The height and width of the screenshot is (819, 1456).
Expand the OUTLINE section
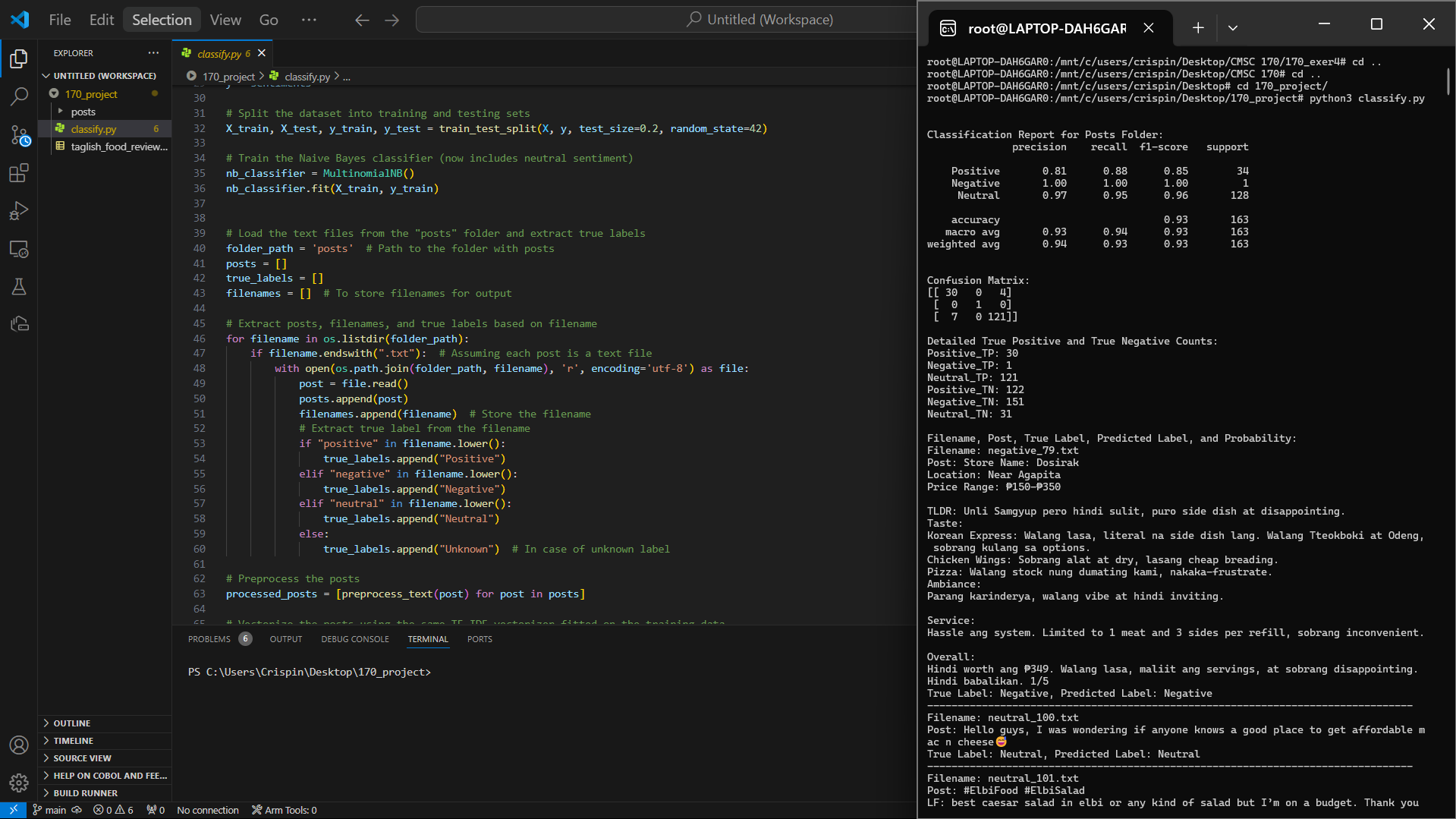72,723
